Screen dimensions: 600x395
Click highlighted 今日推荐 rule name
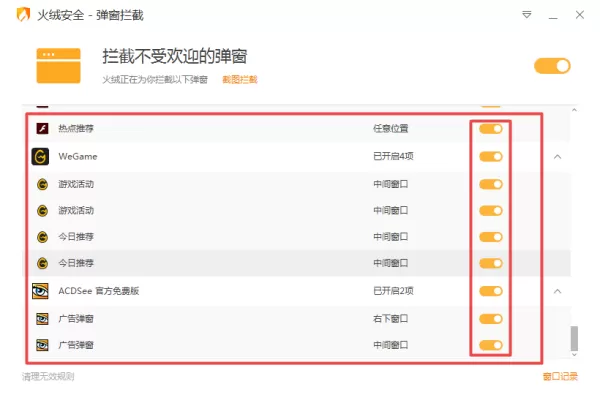76,263
